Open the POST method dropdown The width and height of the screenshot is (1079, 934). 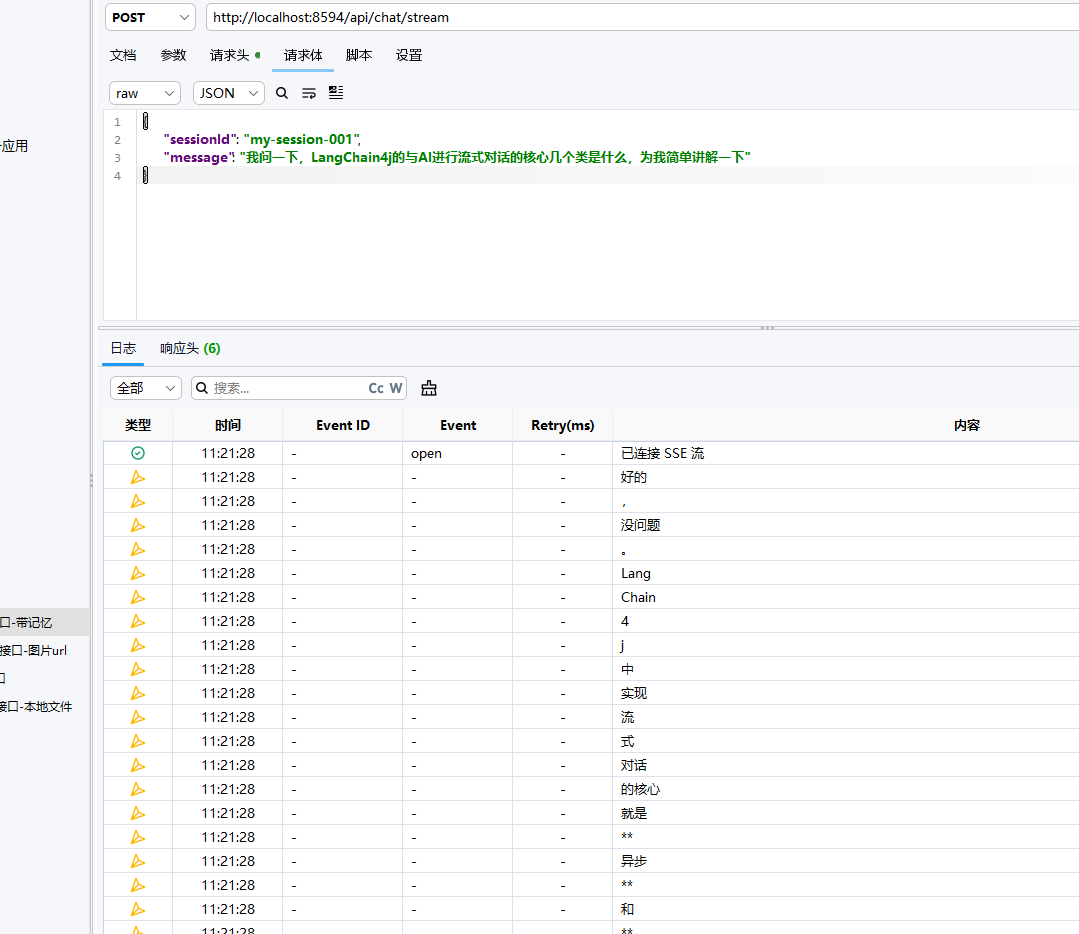click(150, 17)
